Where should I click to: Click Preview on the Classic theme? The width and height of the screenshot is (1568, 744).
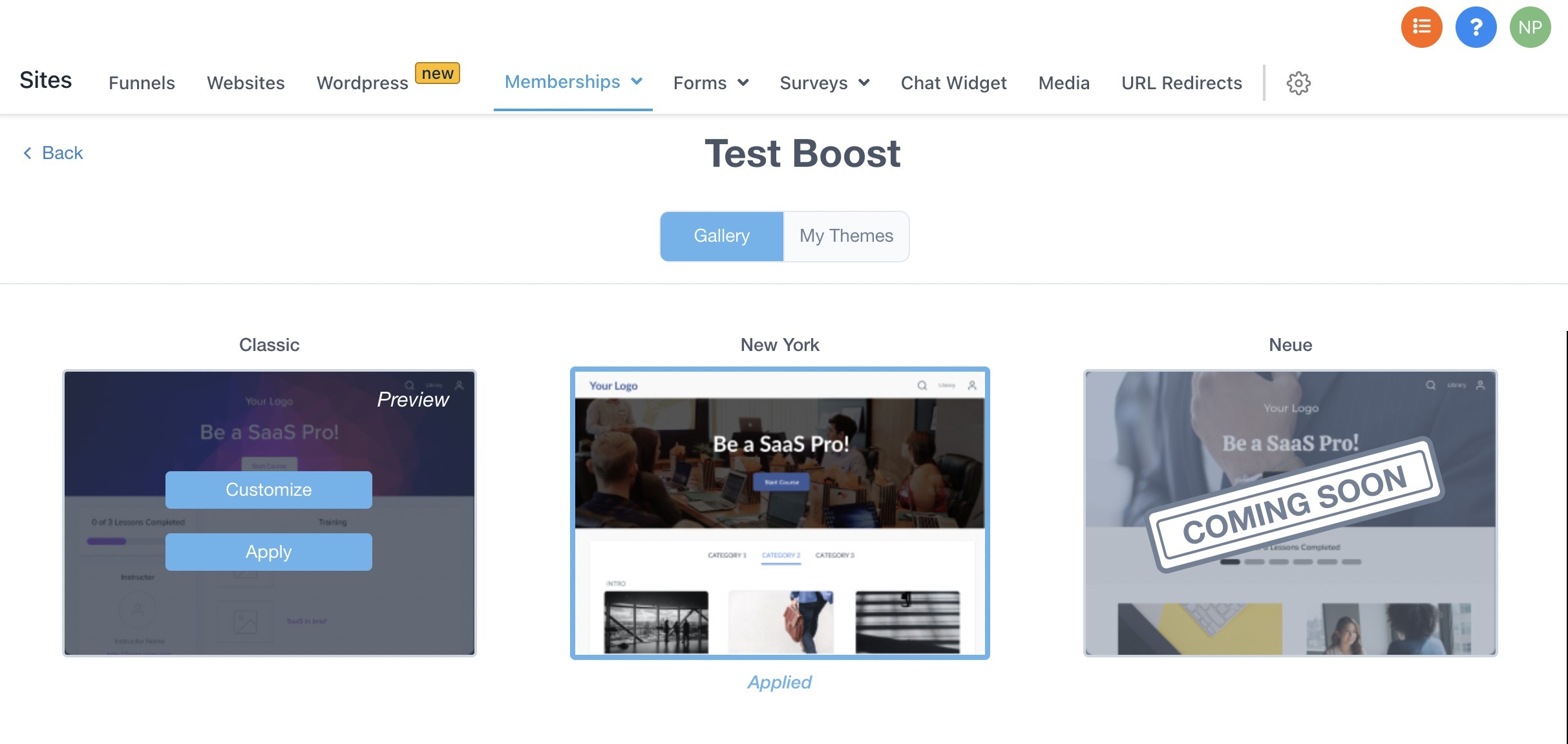coord(412,399)
